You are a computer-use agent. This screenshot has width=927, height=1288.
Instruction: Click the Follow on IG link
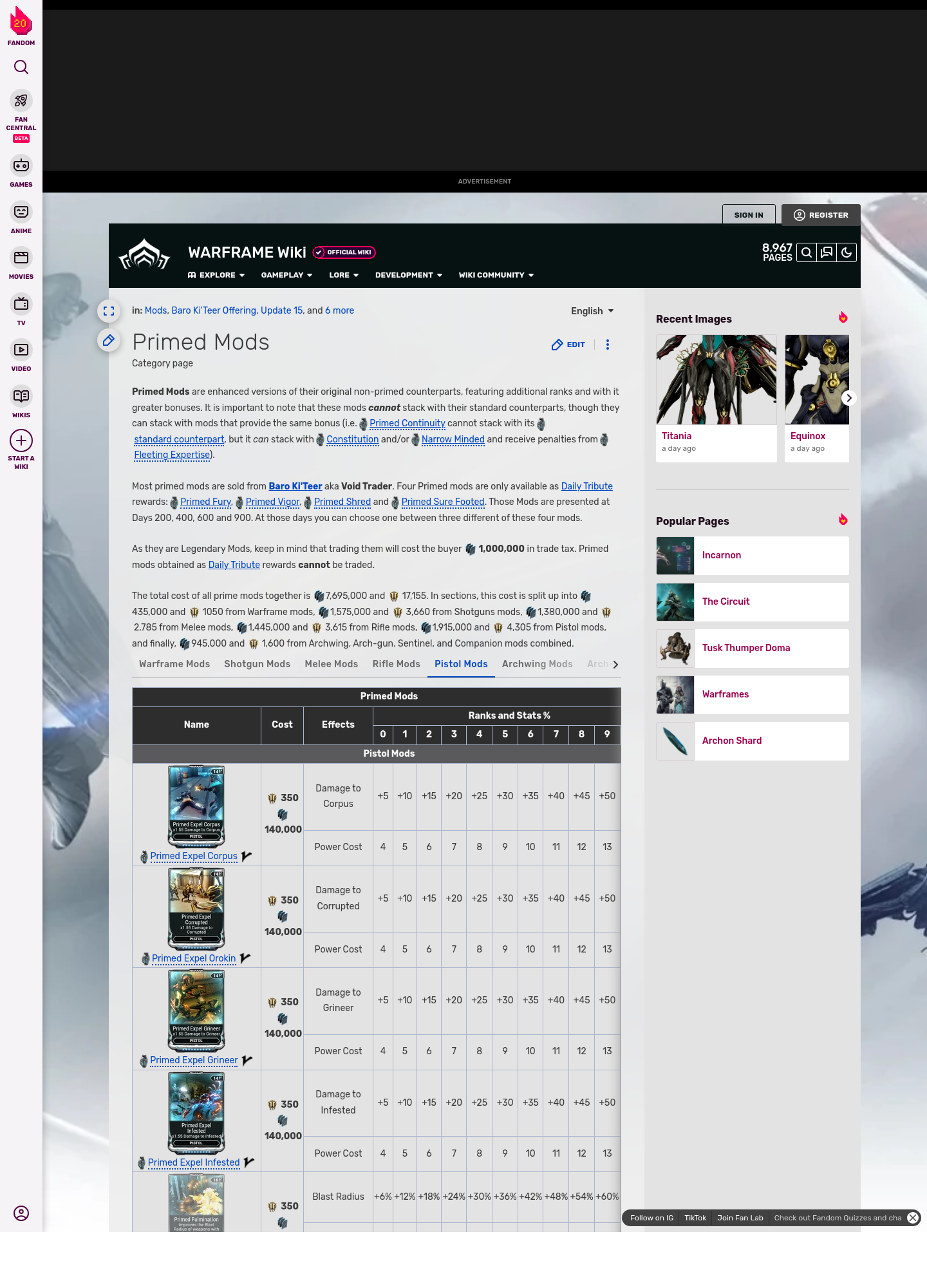651,1218
